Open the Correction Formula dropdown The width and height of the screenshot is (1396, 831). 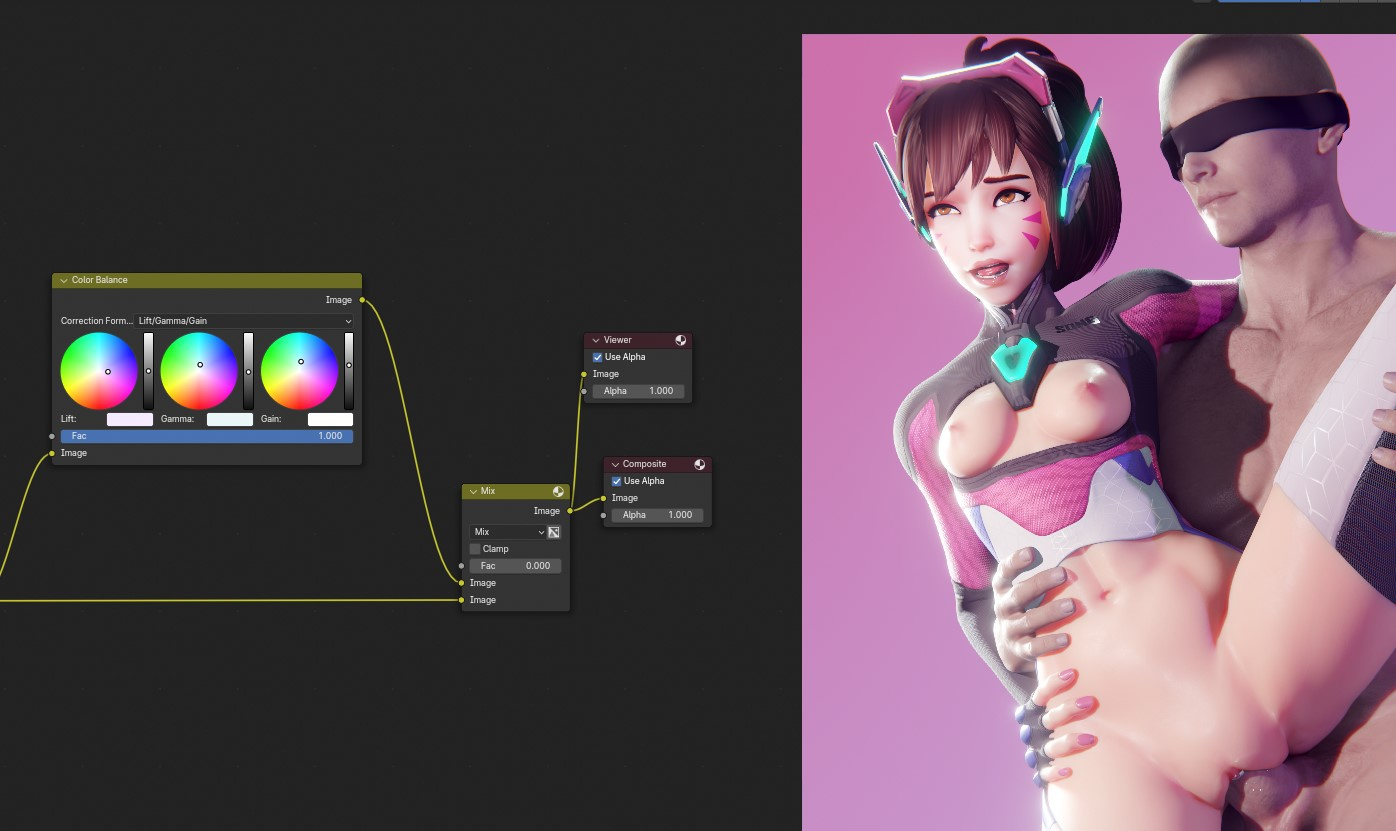(x=245, y=321)
